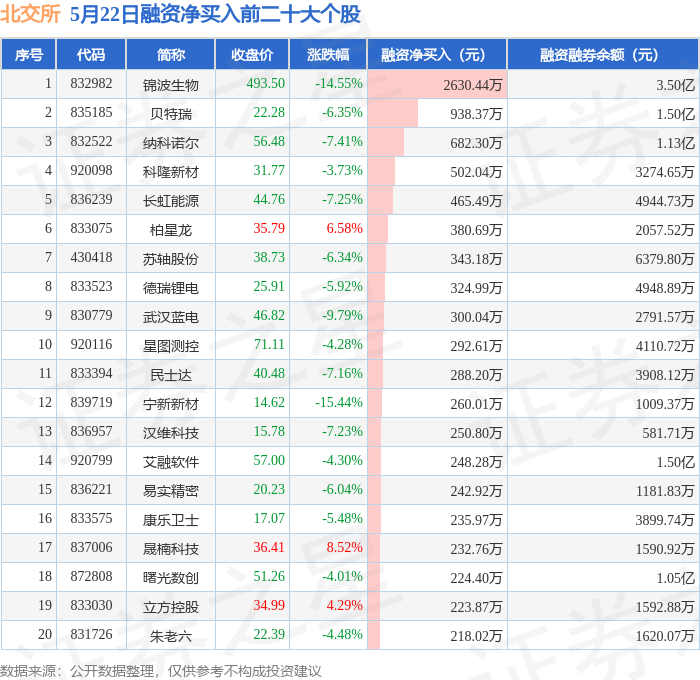Viewport: 700px width, 680px height.
Task: Click stock code 430418
Action: pos(91,258)
